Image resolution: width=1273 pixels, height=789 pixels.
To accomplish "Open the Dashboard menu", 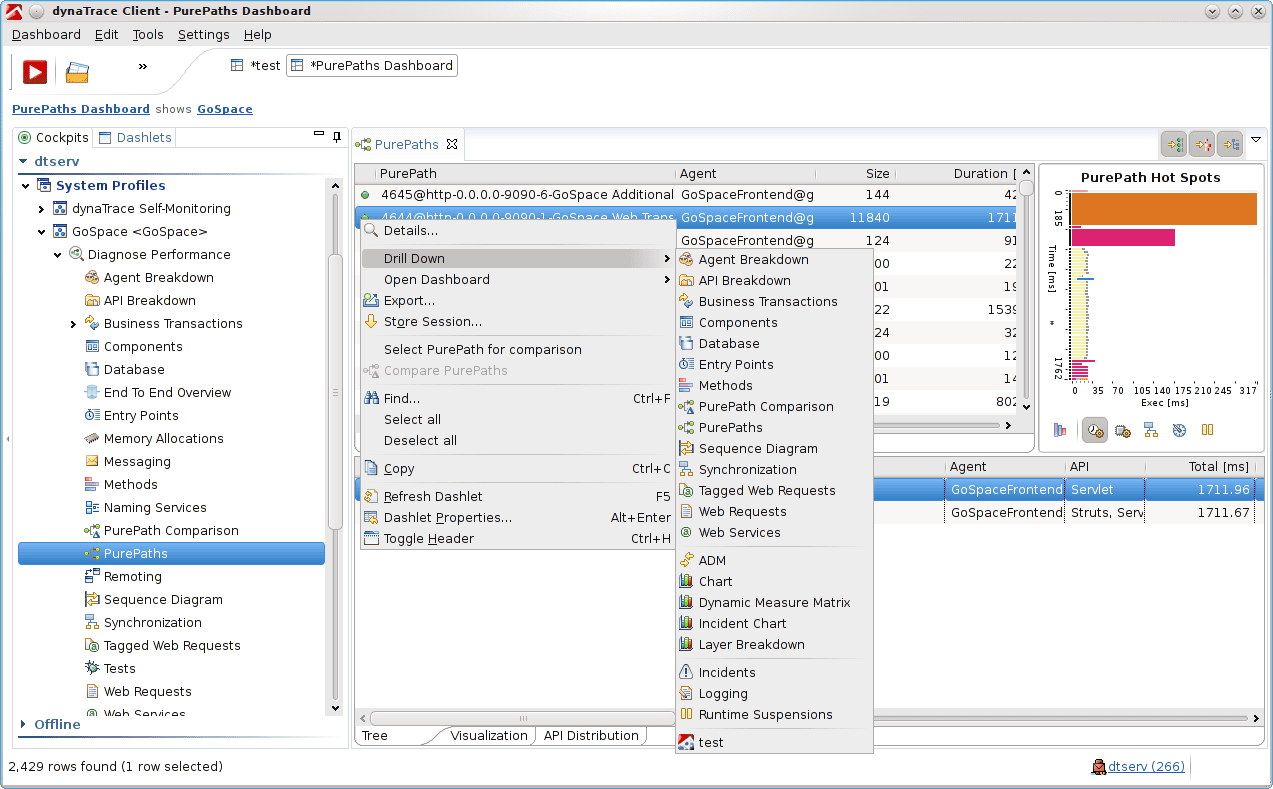I will click(46, 34).
